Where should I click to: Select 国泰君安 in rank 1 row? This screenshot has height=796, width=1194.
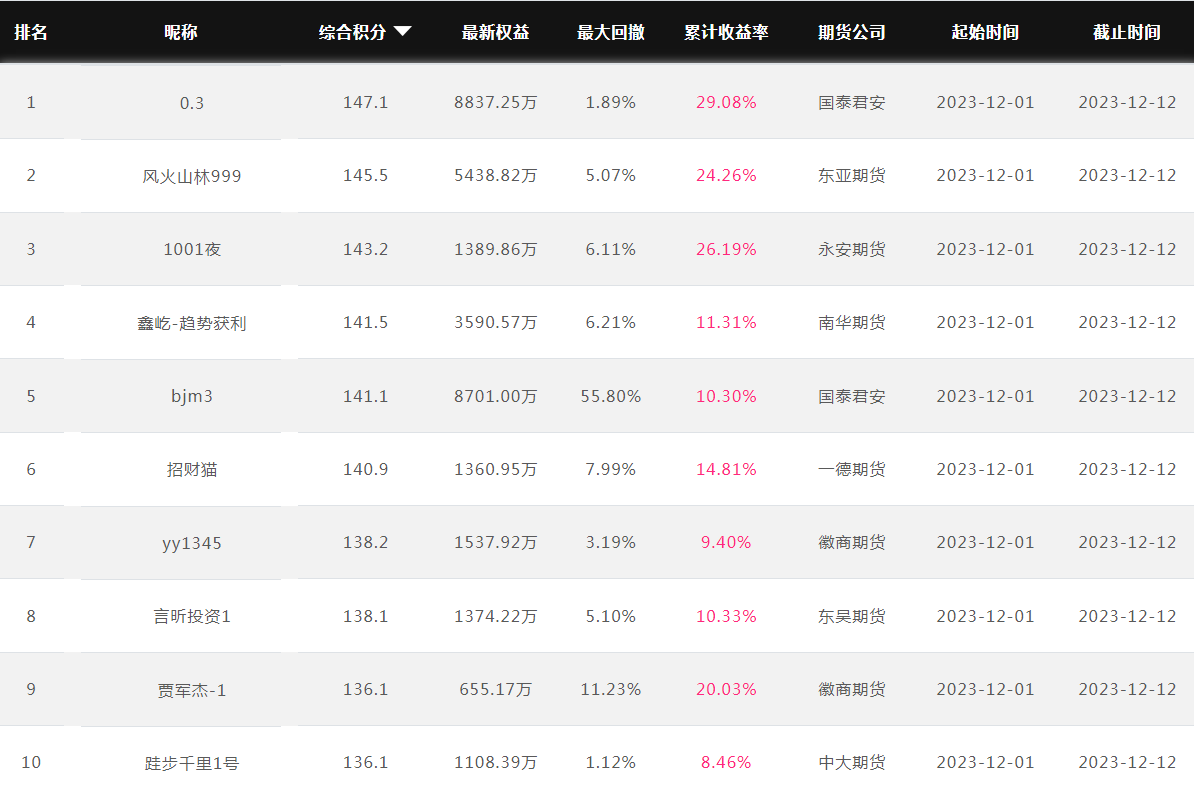pyautogui.click(x=851, y=103)
